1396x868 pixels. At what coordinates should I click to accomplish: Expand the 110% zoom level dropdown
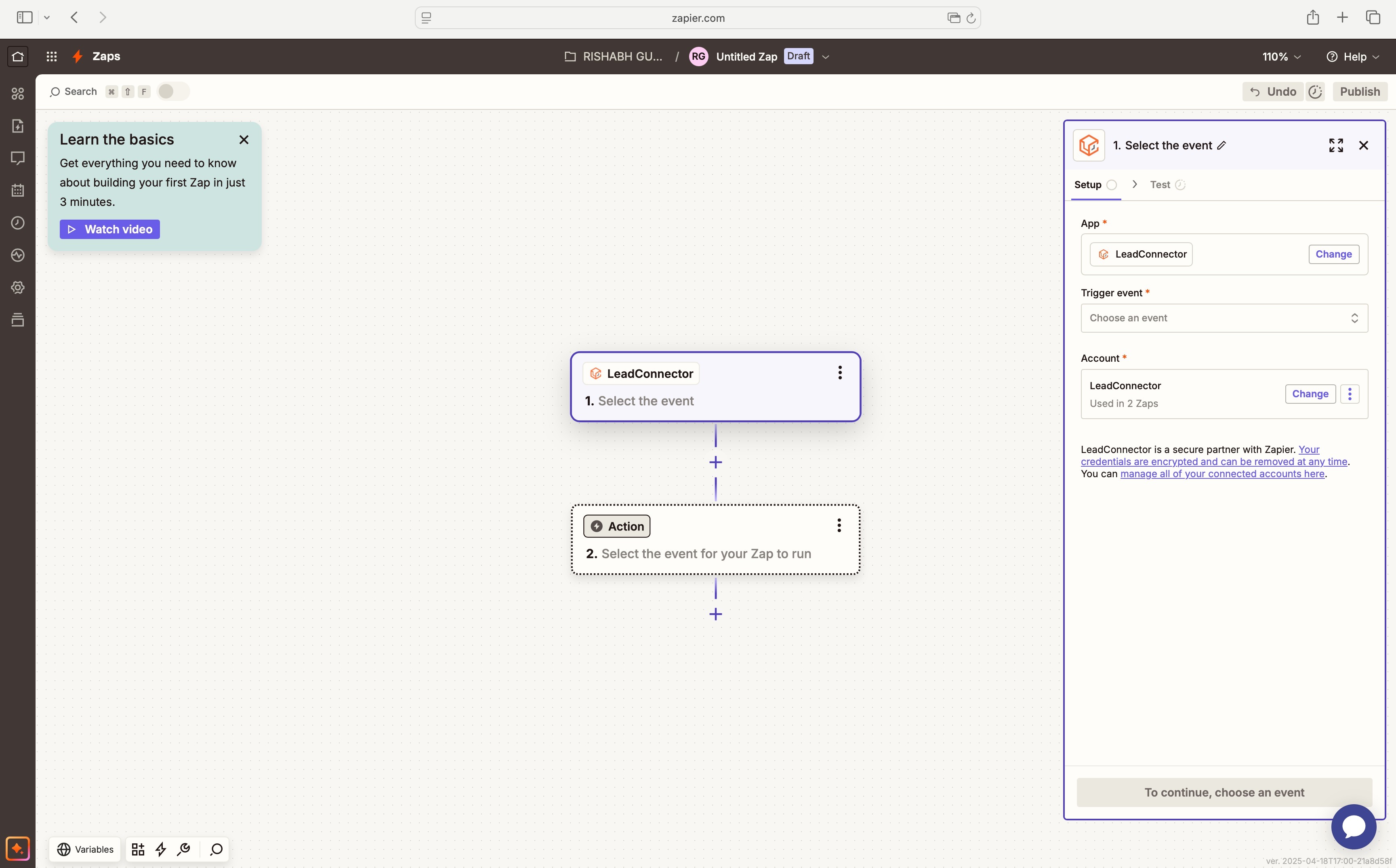(1281, 57)
